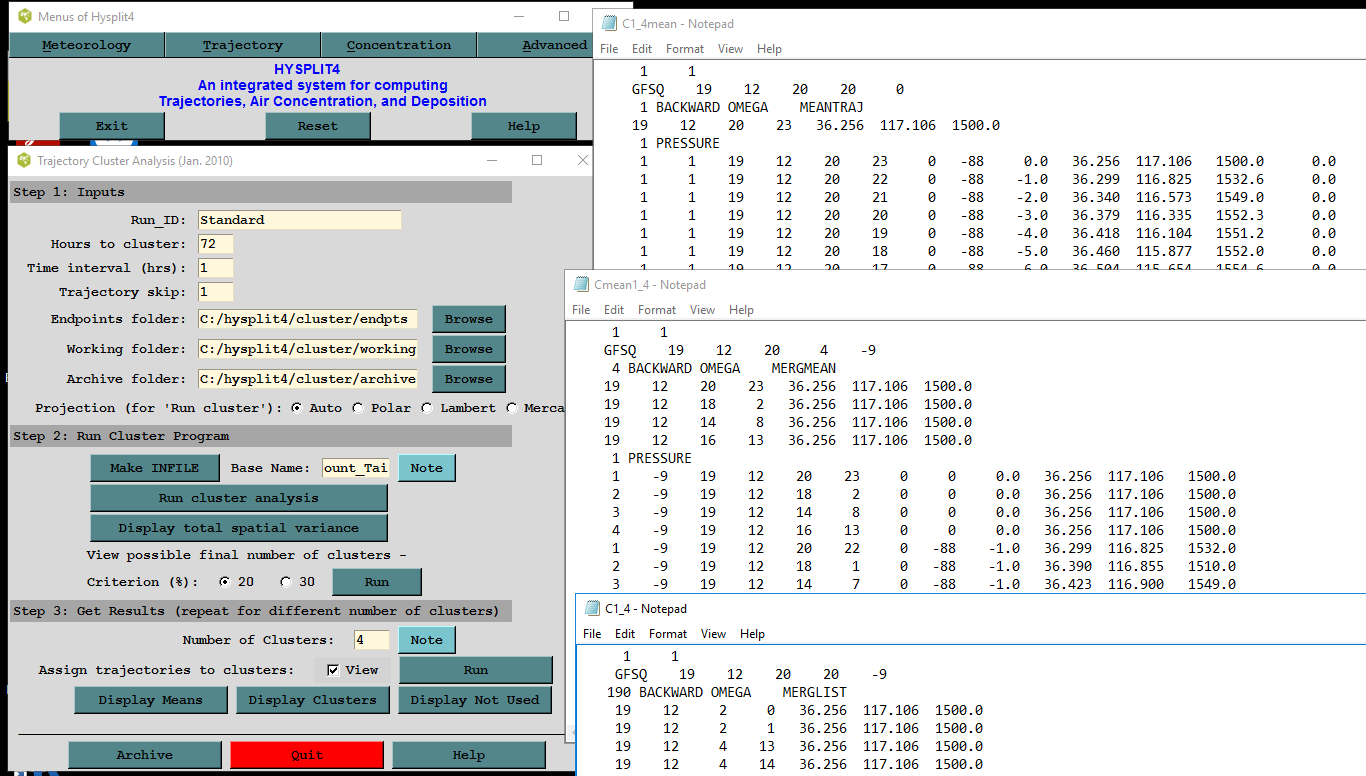This screenshot has height=776, width=1366.
Task: Open Format menu in Cmean1_4 Notepad
Action: click(657, 310)
